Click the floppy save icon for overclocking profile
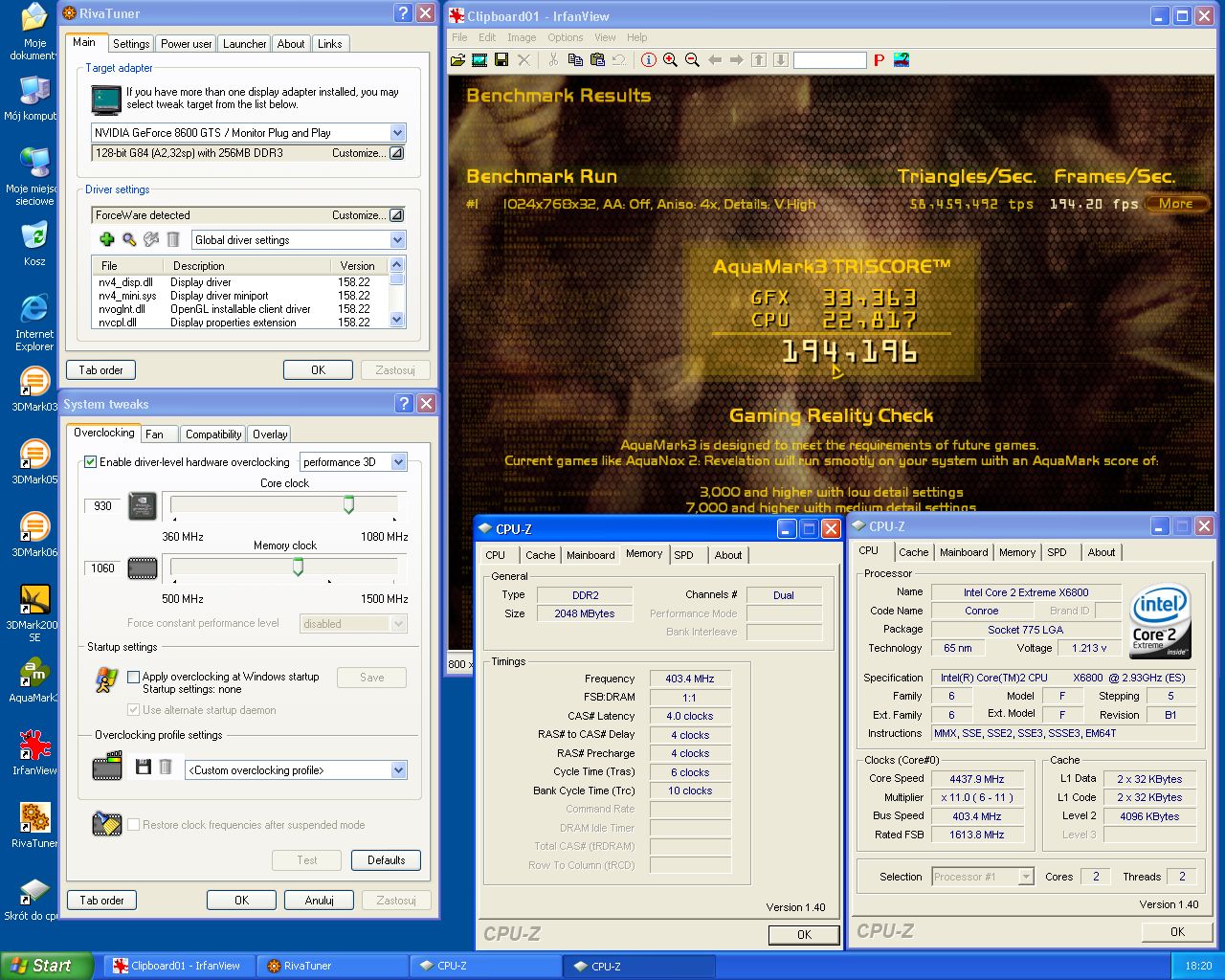This screenshot has height=980, width=1225. click(144, 767)
